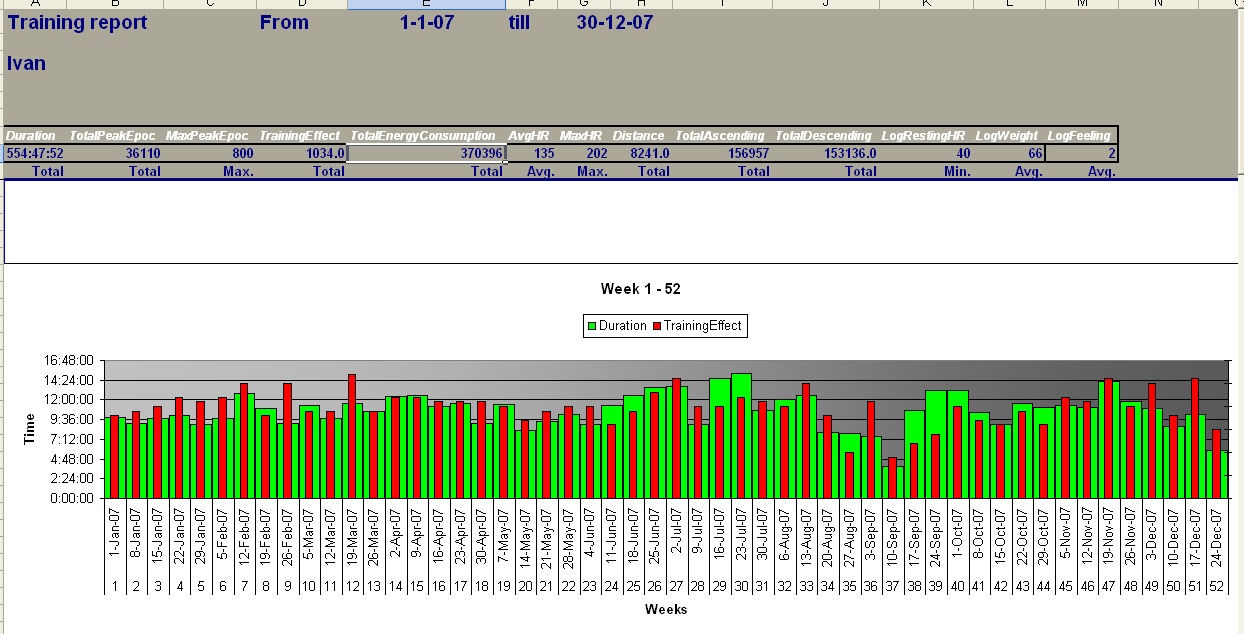Click the red TrainingEffect bar for week 12

(x=352, y=436)
